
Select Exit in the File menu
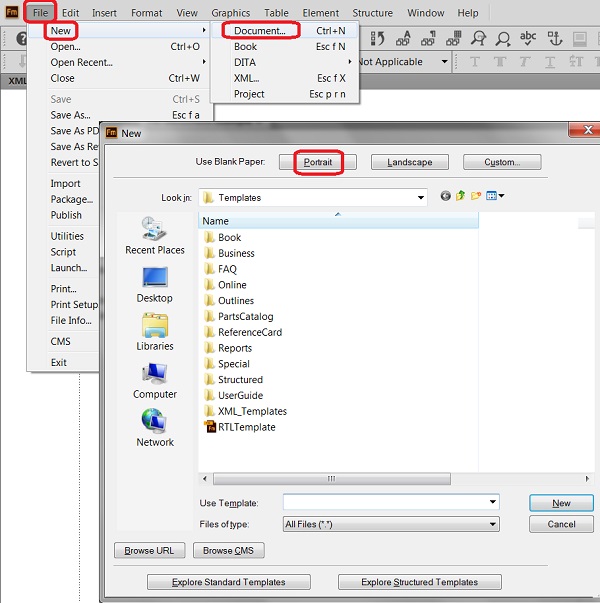click(59, 362)
